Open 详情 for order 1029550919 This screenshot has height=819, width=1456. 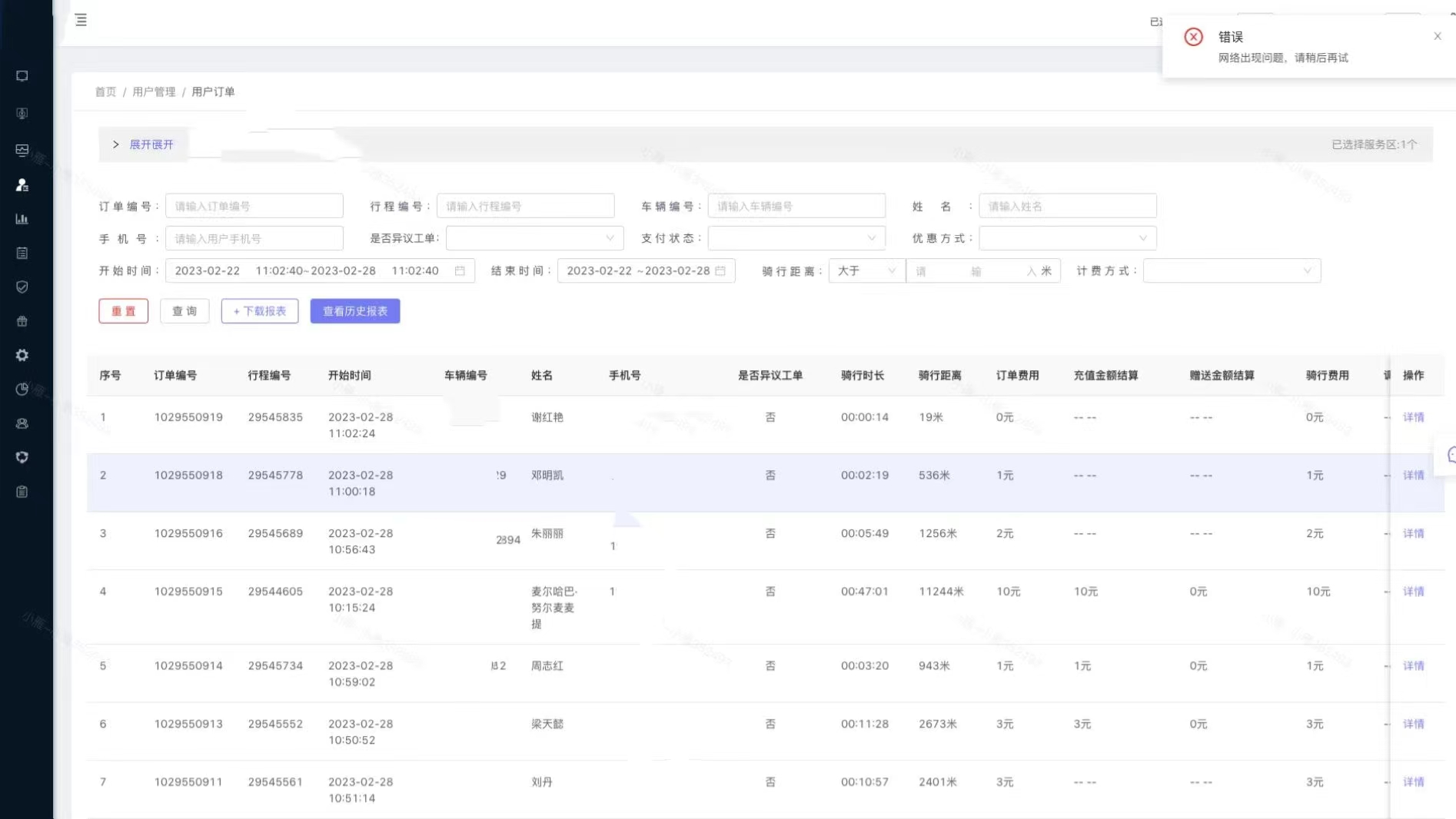point(1413,417)
